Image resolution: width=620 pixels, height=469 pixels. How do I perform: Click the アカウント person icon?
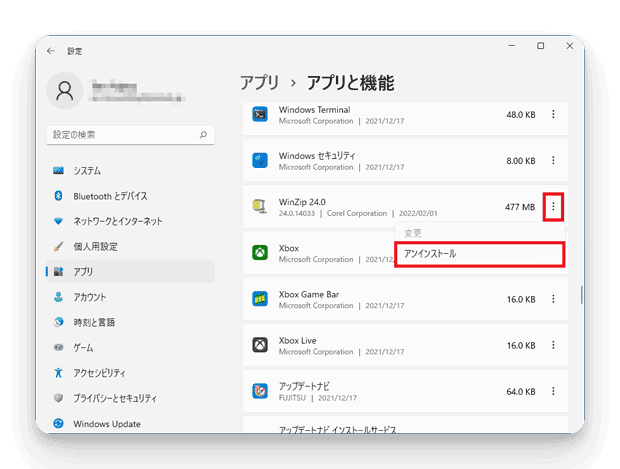[x=59, y=297]
